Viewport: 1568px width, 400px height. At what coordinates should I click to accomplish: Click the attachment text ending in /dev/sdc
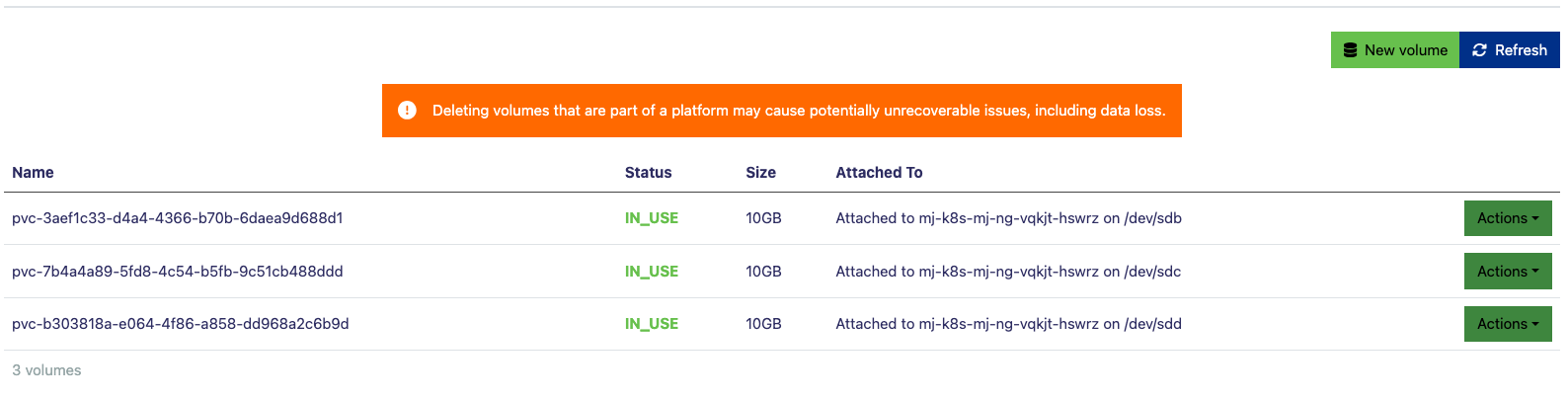tap(1008, 272)
